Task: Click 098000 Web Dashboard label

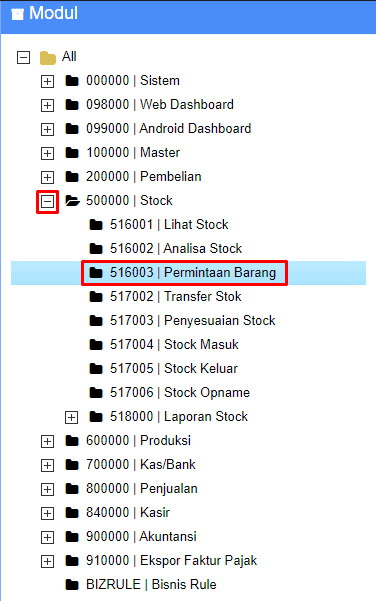Action: coord(160,105)
